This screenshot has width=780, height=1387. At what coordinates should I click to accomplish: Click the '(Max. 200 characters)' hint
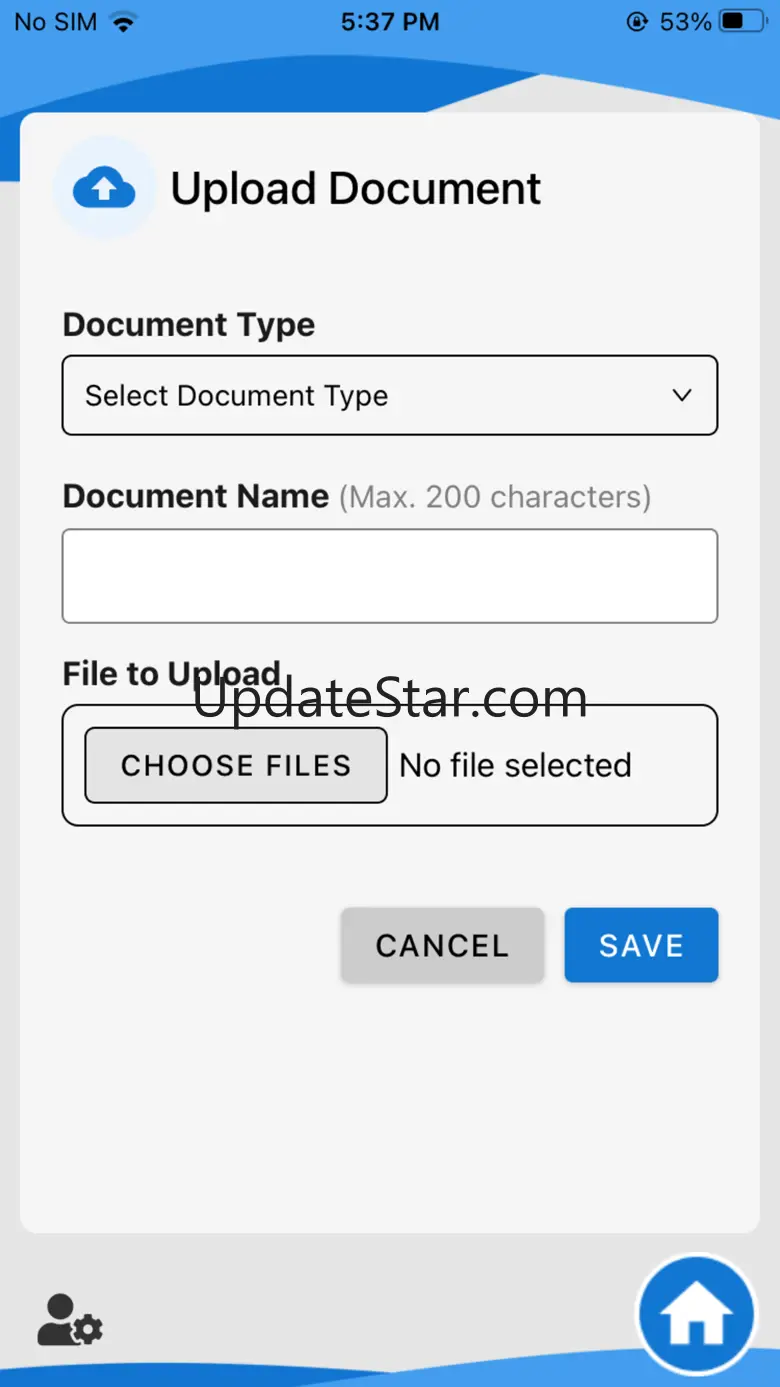point(495,496)
